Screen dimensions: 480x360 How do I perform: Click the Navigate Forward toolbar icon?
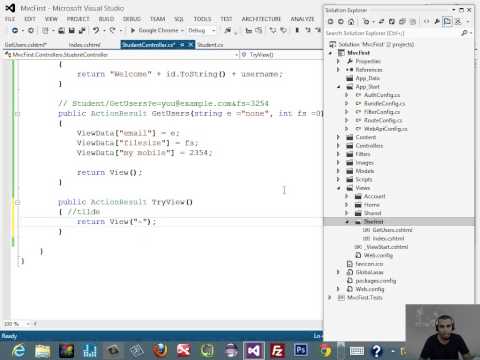point(31,30)
